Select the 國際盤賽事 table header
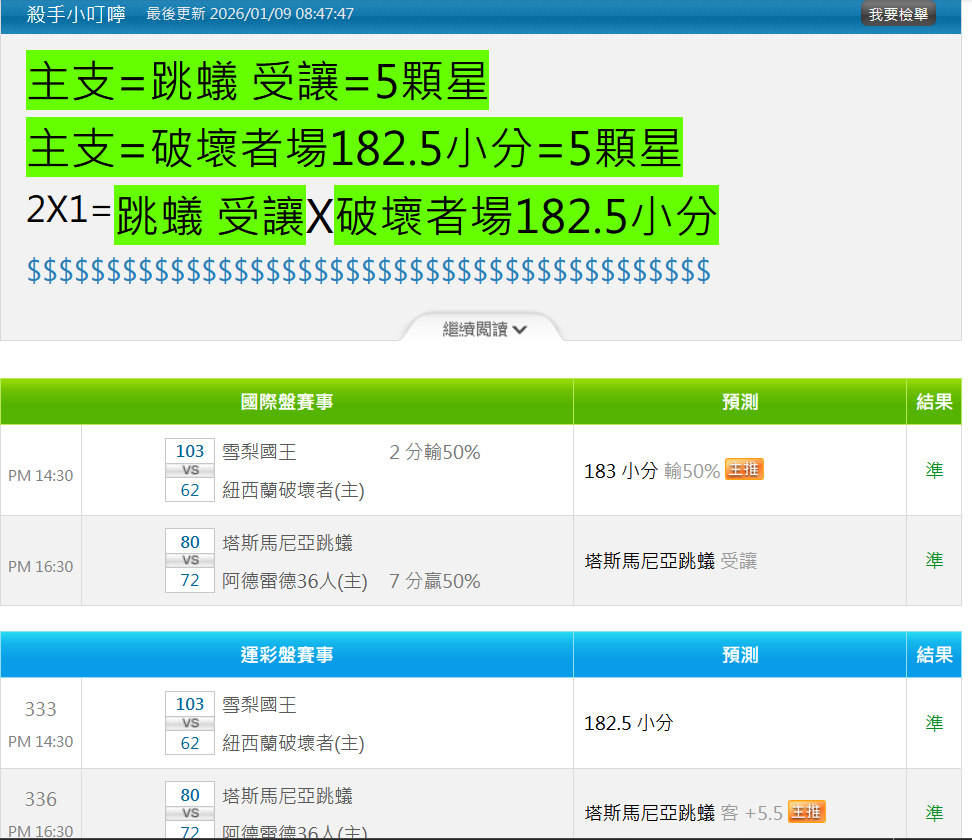972x840 pixels. pyautogui.click(x=287, y=402)
